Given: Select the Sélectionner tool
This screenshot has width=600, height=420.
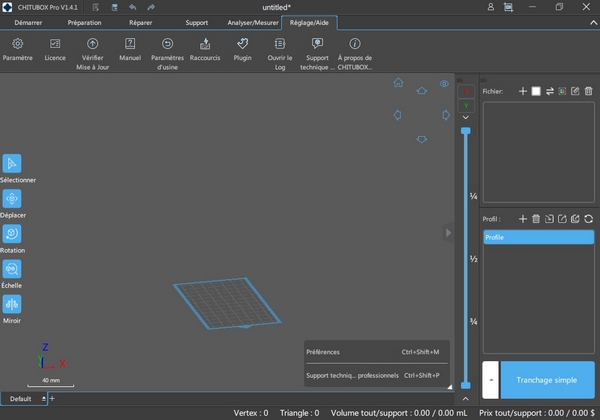Looking at the screenshot, I should pos(12,164).
